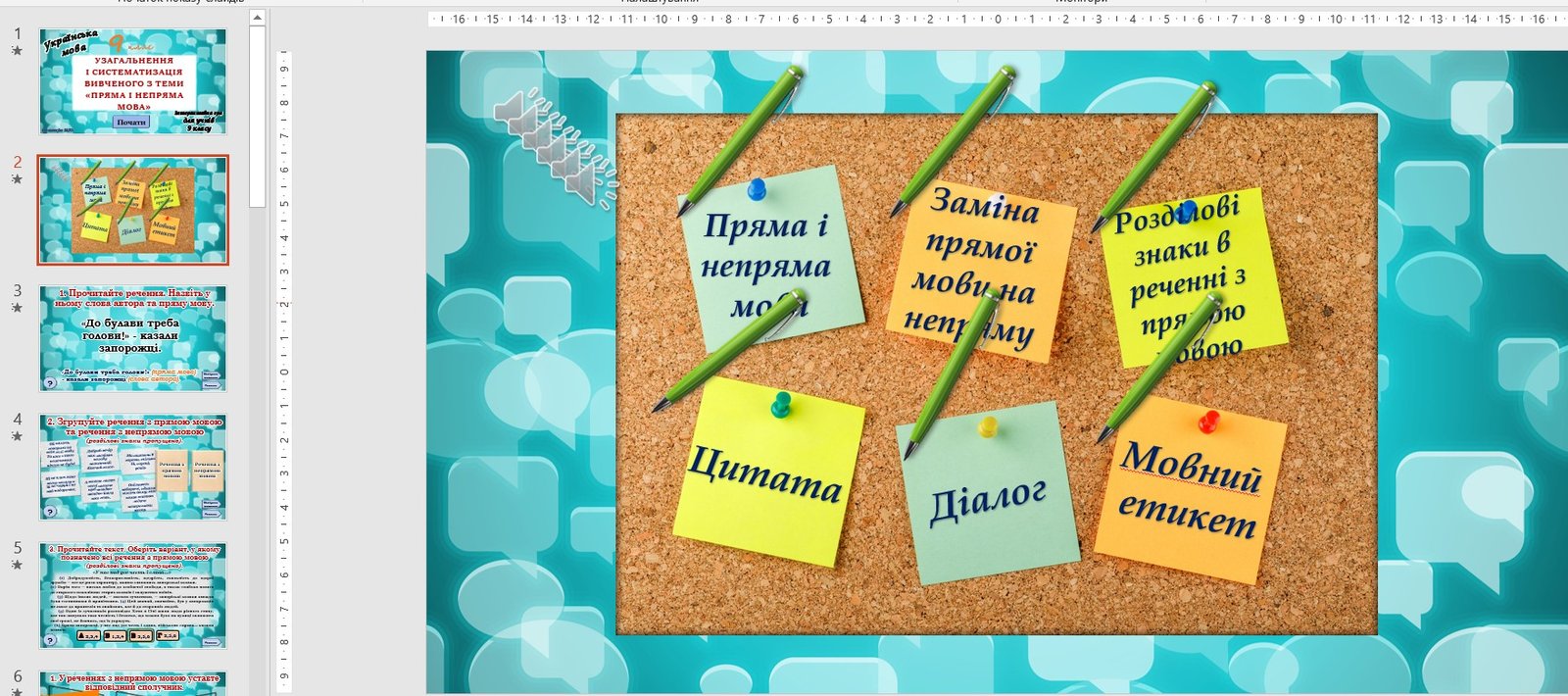Go to slide 5 thumbnail 'Прочитайте текст'
Viewport: 1568px width, 696px height.
pyautogui.click(x=133, y=595)
